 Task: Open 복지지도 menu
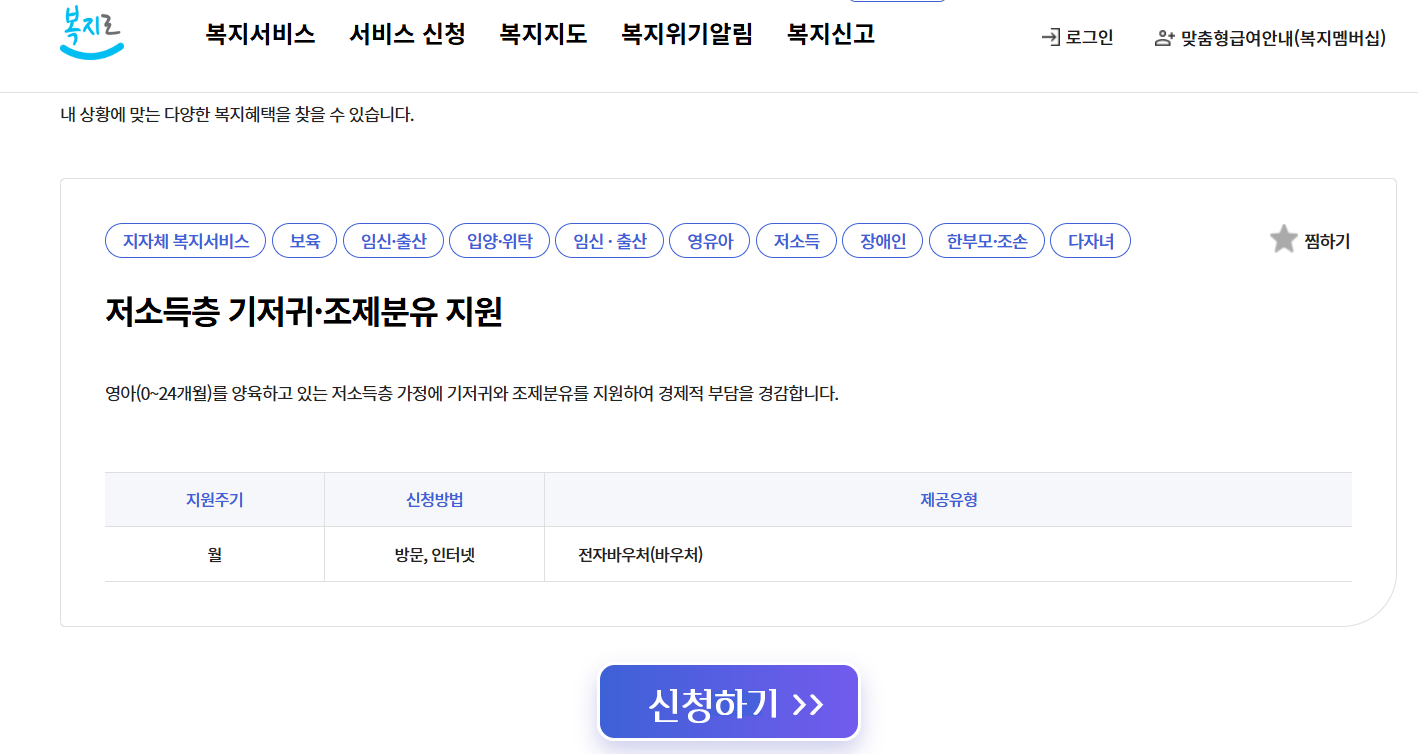point(541,33)
